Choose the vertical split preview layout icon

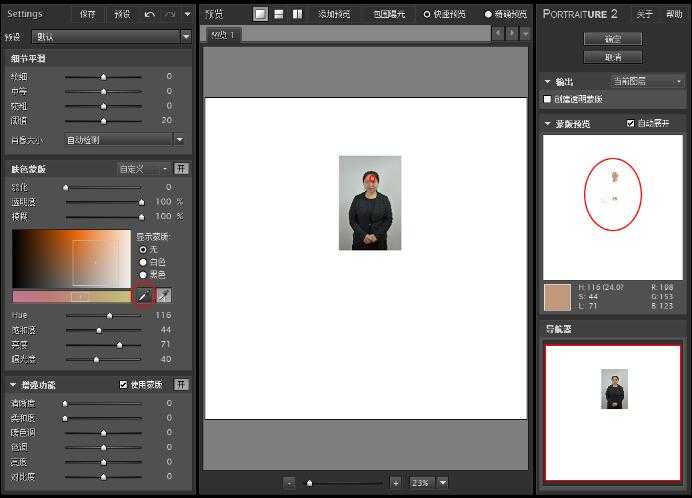tap(297, 14)
